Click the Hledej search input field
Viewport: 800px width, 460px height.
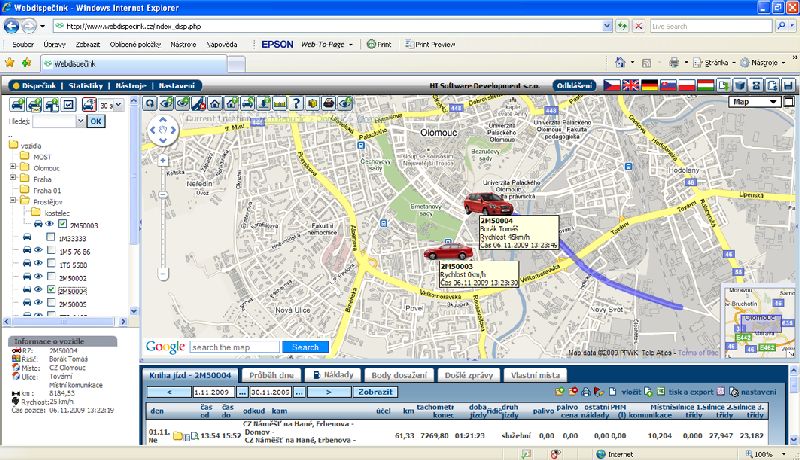tap(54, 121)
